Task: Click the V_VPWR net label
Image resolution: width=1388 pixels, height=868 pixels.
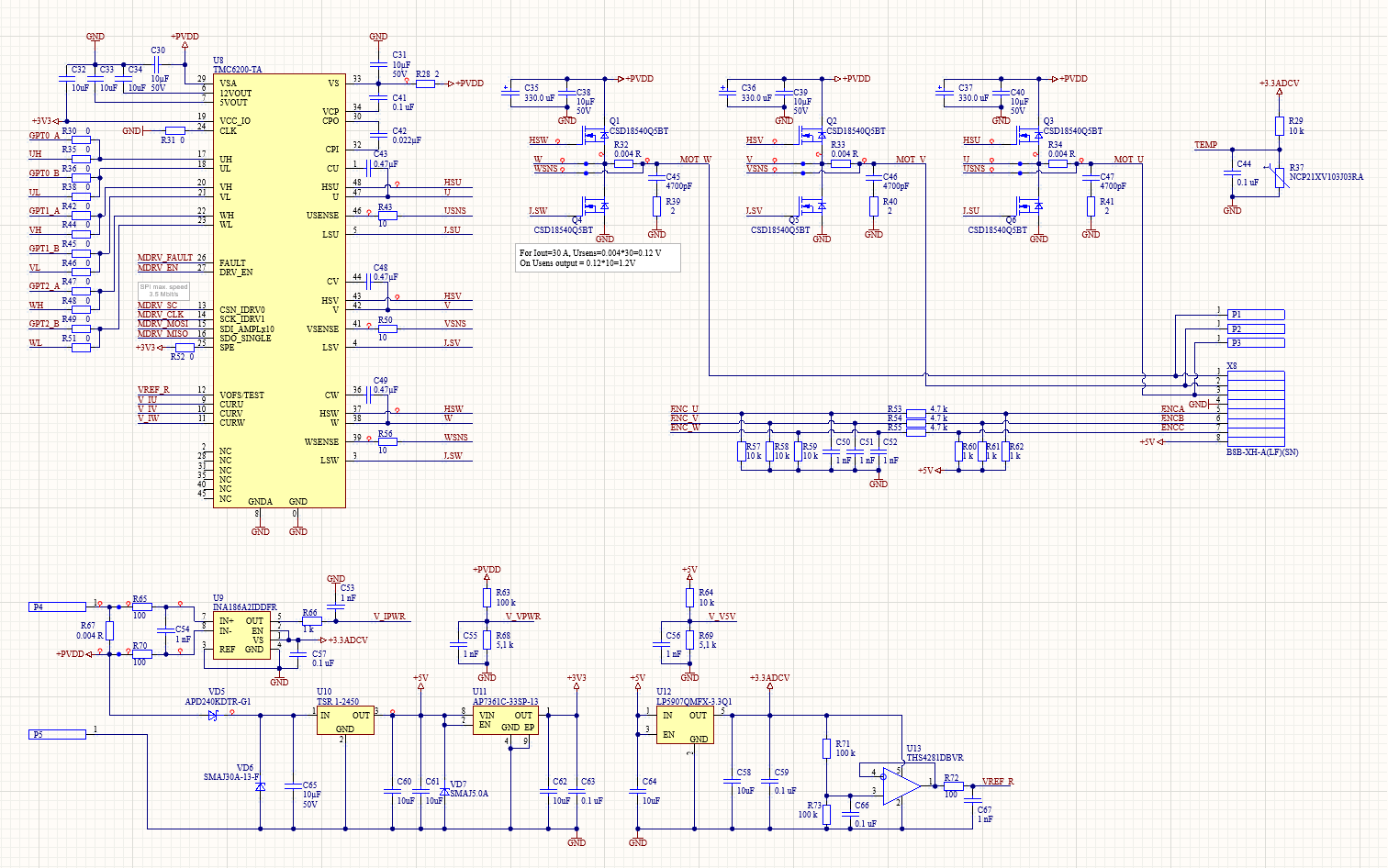Action: 523,617
